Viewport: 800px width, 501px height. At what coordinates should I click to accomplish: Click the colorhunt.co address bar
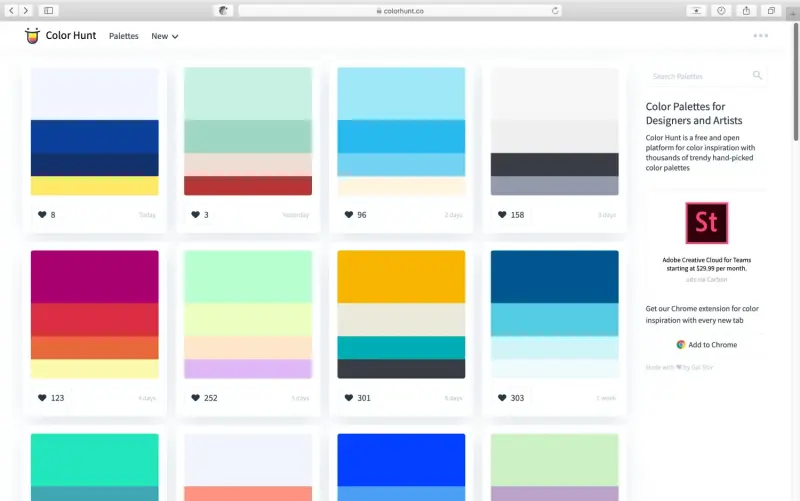tap(400, 10)
